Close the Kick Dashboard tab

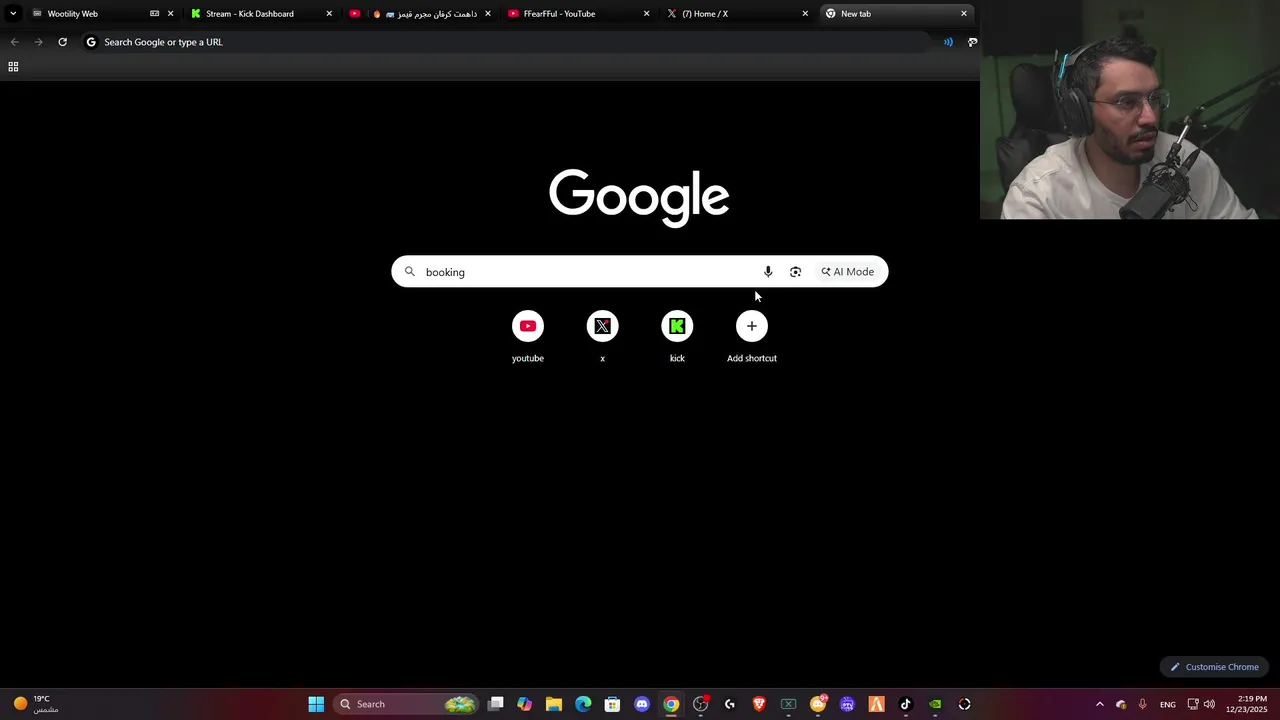pos(329,14)
